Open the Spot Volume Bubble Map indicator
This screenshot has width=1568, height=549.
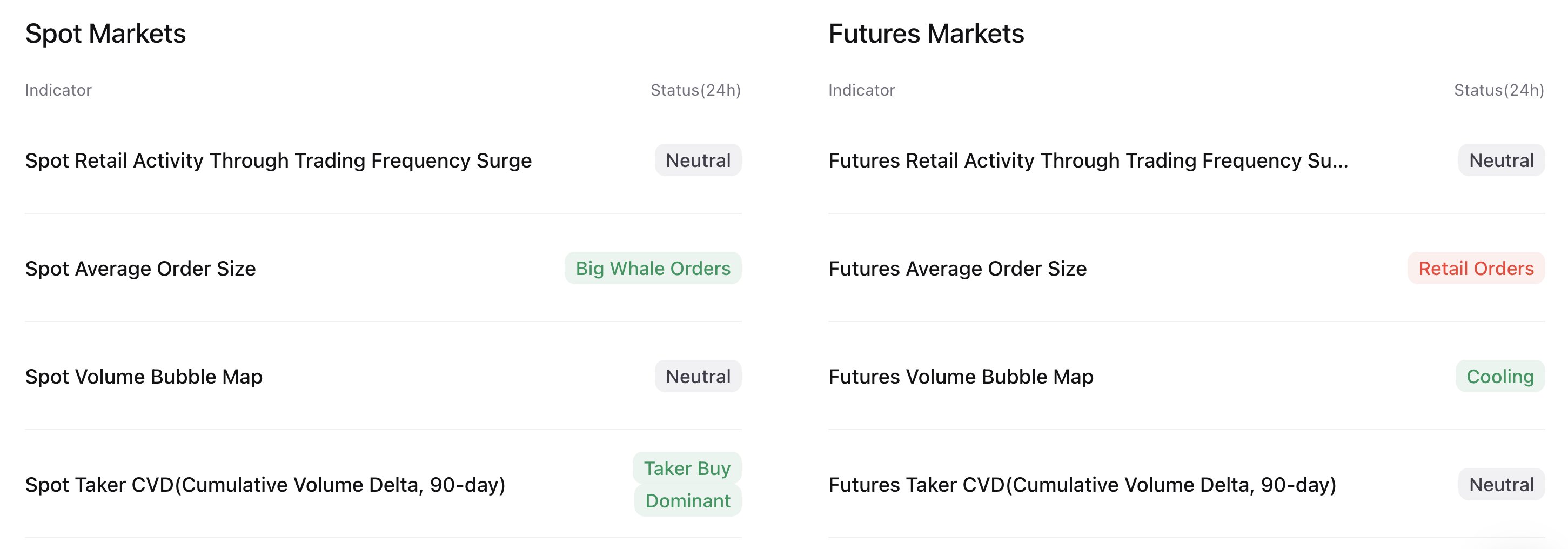[144, 377]
